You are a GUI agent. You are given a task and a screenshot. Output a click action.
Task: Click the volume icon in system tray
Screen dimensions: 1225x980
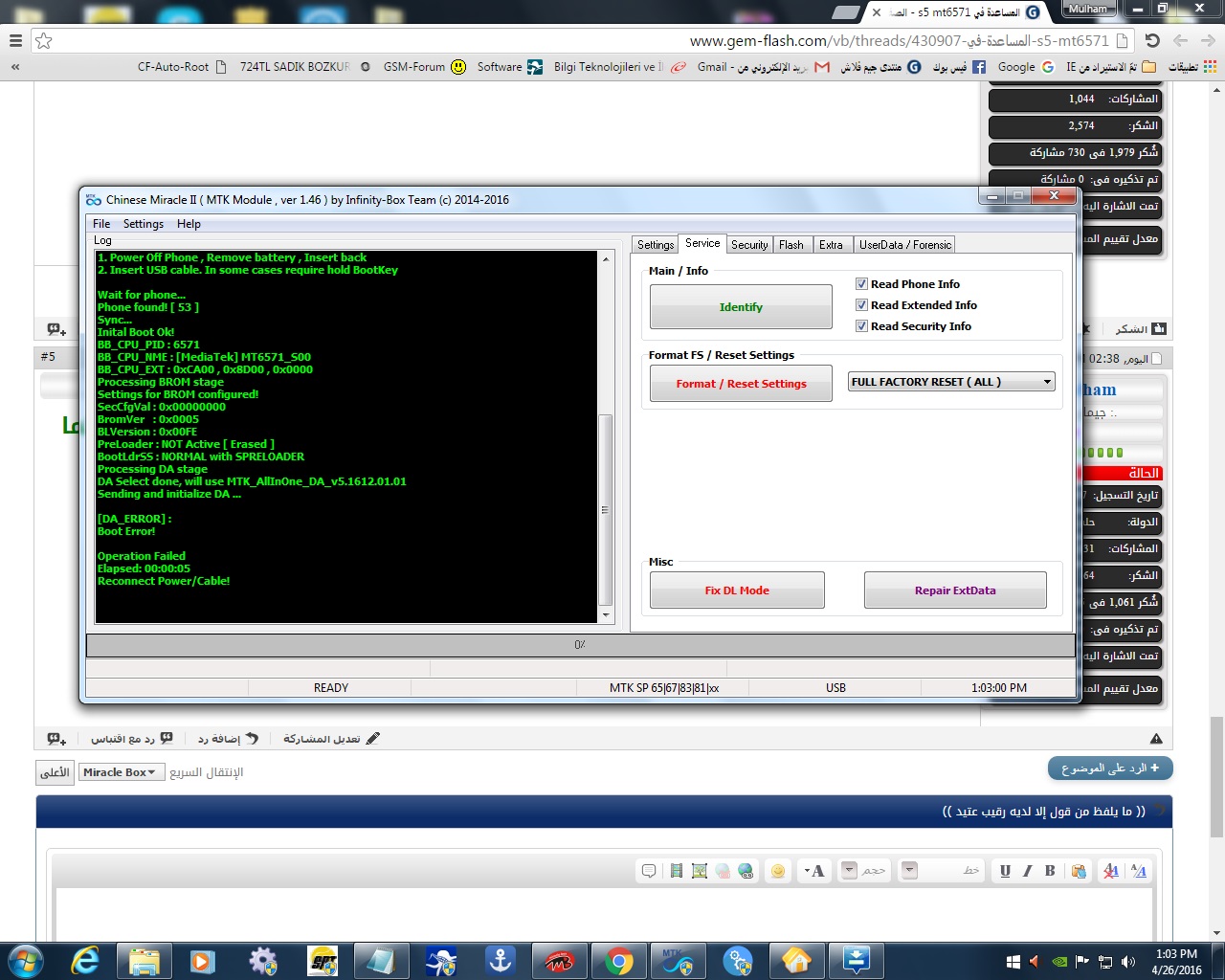[1128, 962]
